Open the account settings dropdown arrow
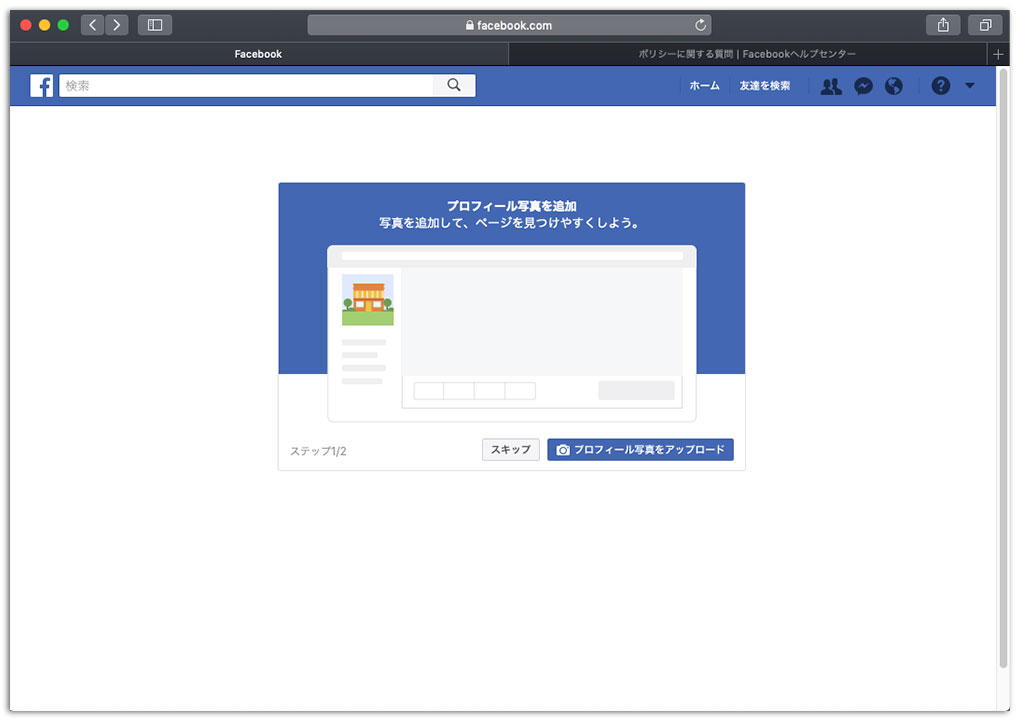 [x=970, y=86]
